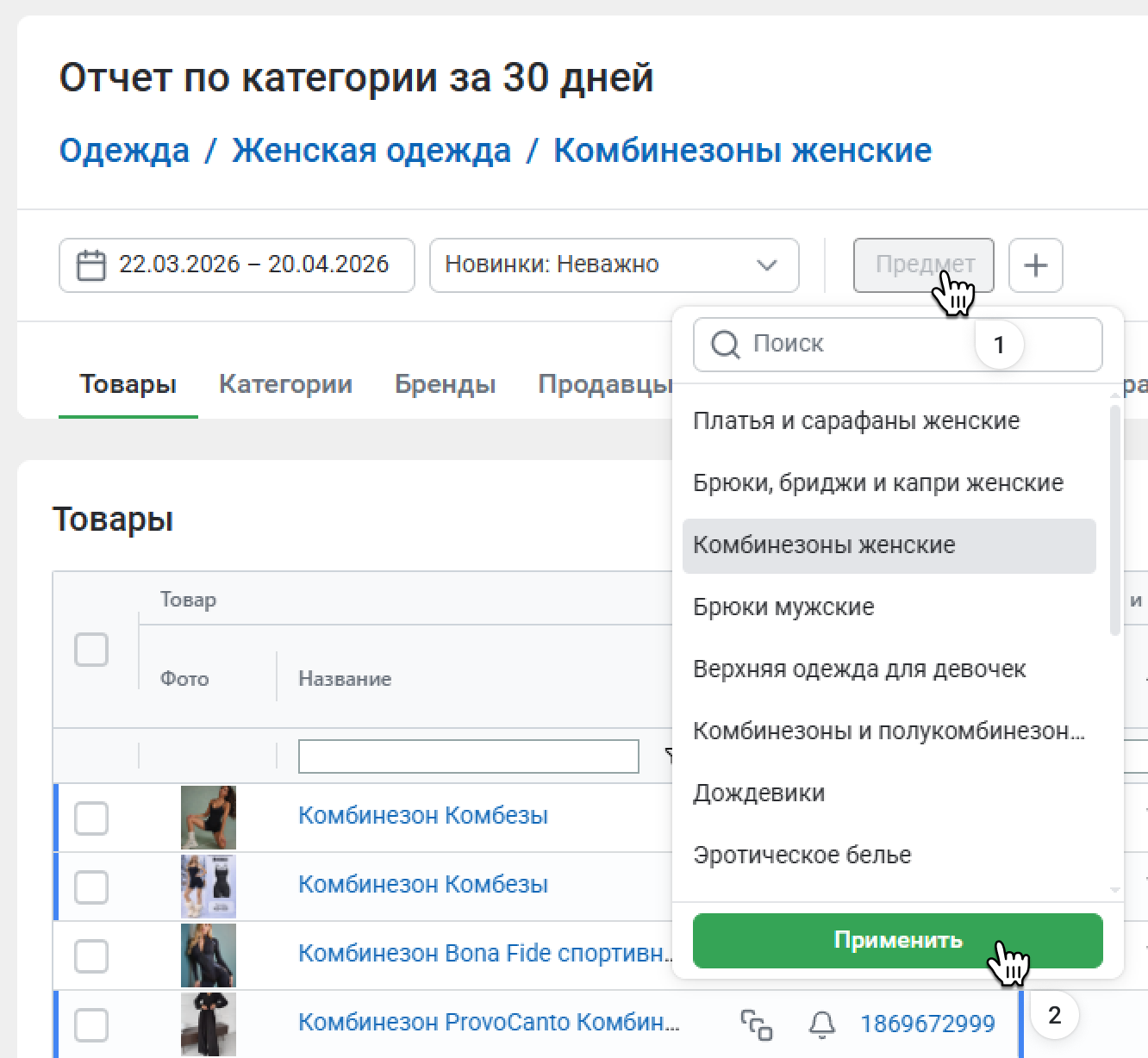Open first Комбинезон Комбезы product photo
This screenshot has width=1148, height=1058.
pos(208,817)
